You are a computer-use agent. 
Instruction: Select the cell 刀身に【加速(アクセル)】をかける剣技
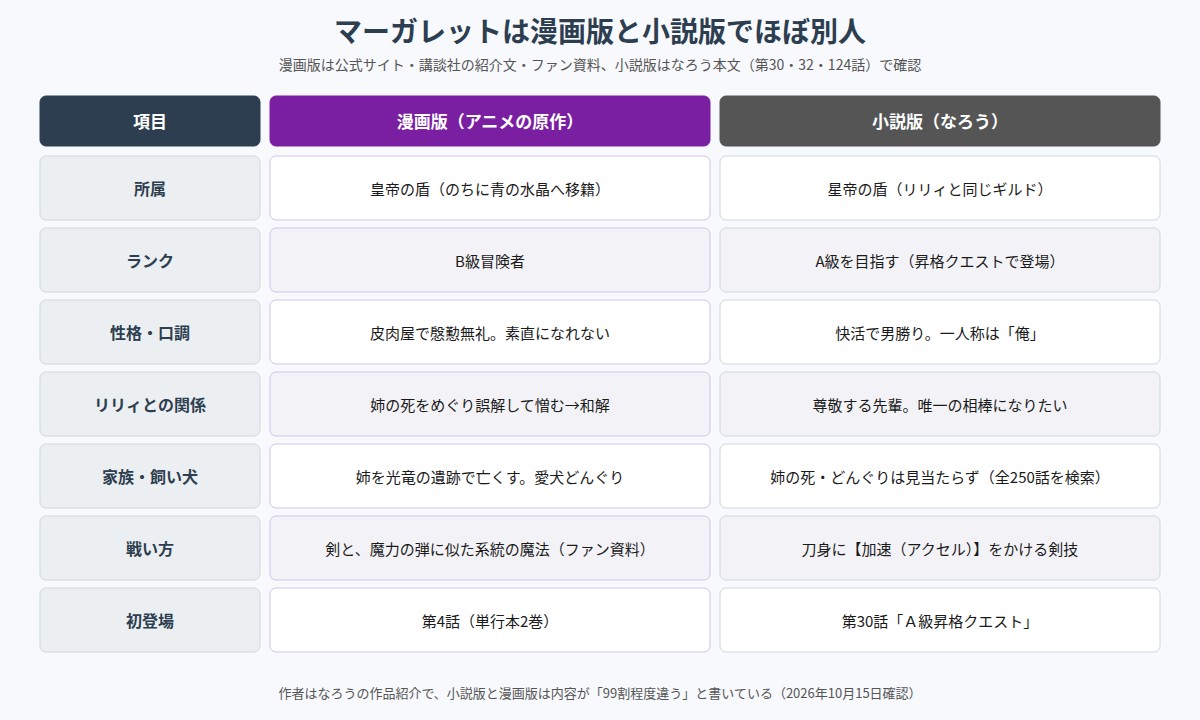[940, 548]
